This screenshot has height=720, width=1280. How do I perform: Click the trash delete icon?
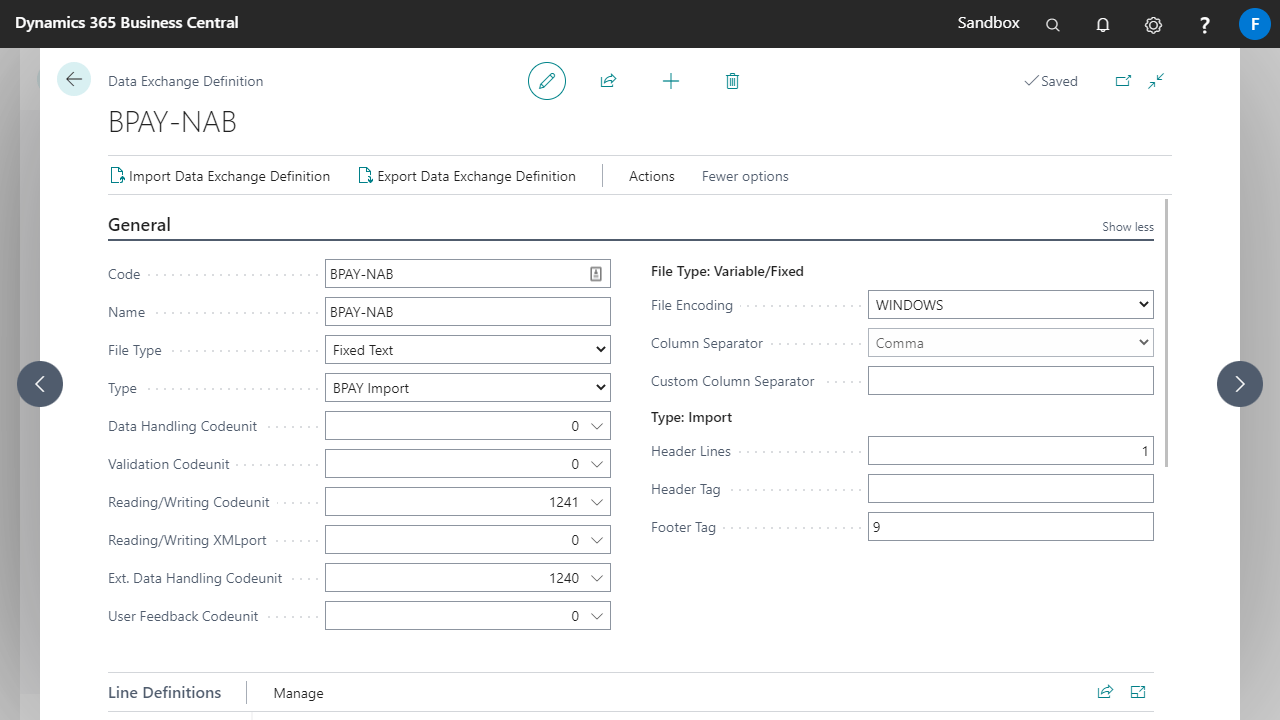(732, 81)
